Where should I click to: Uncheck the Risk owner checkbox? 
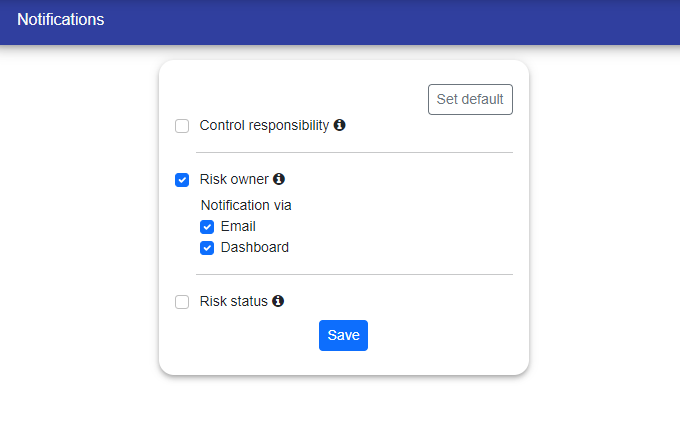[x=182, y=180]
